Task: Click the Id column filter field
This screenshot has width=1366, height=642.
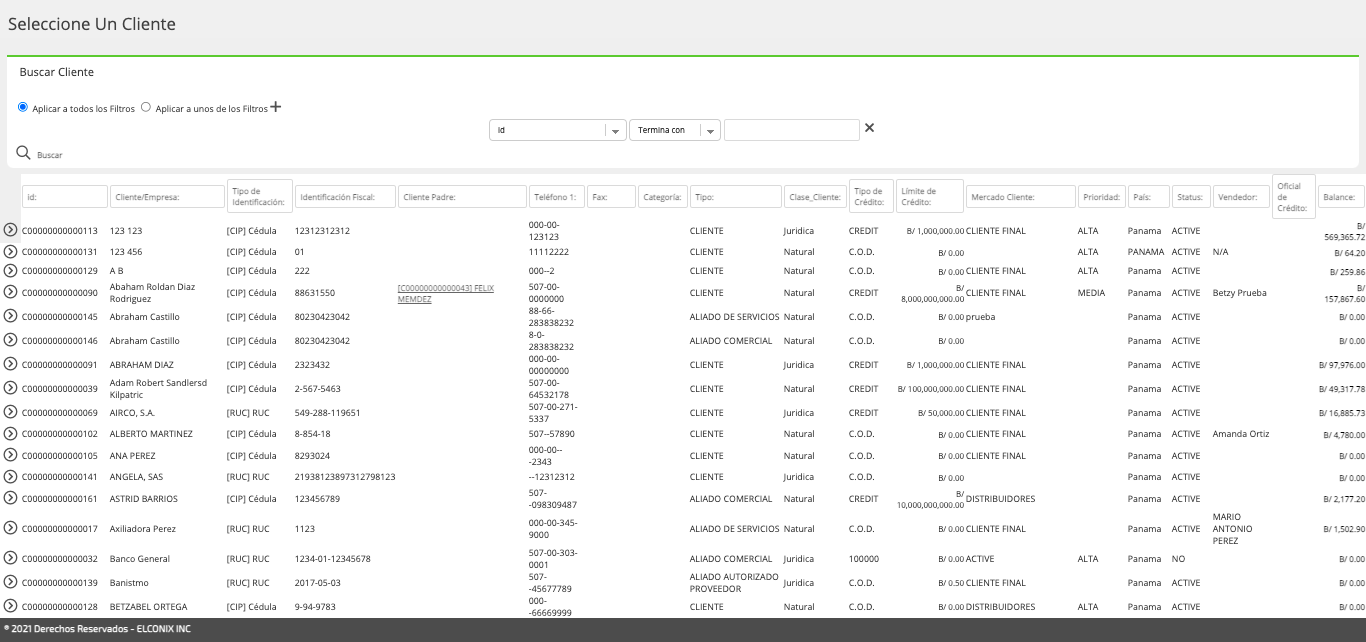Action: 65,197
